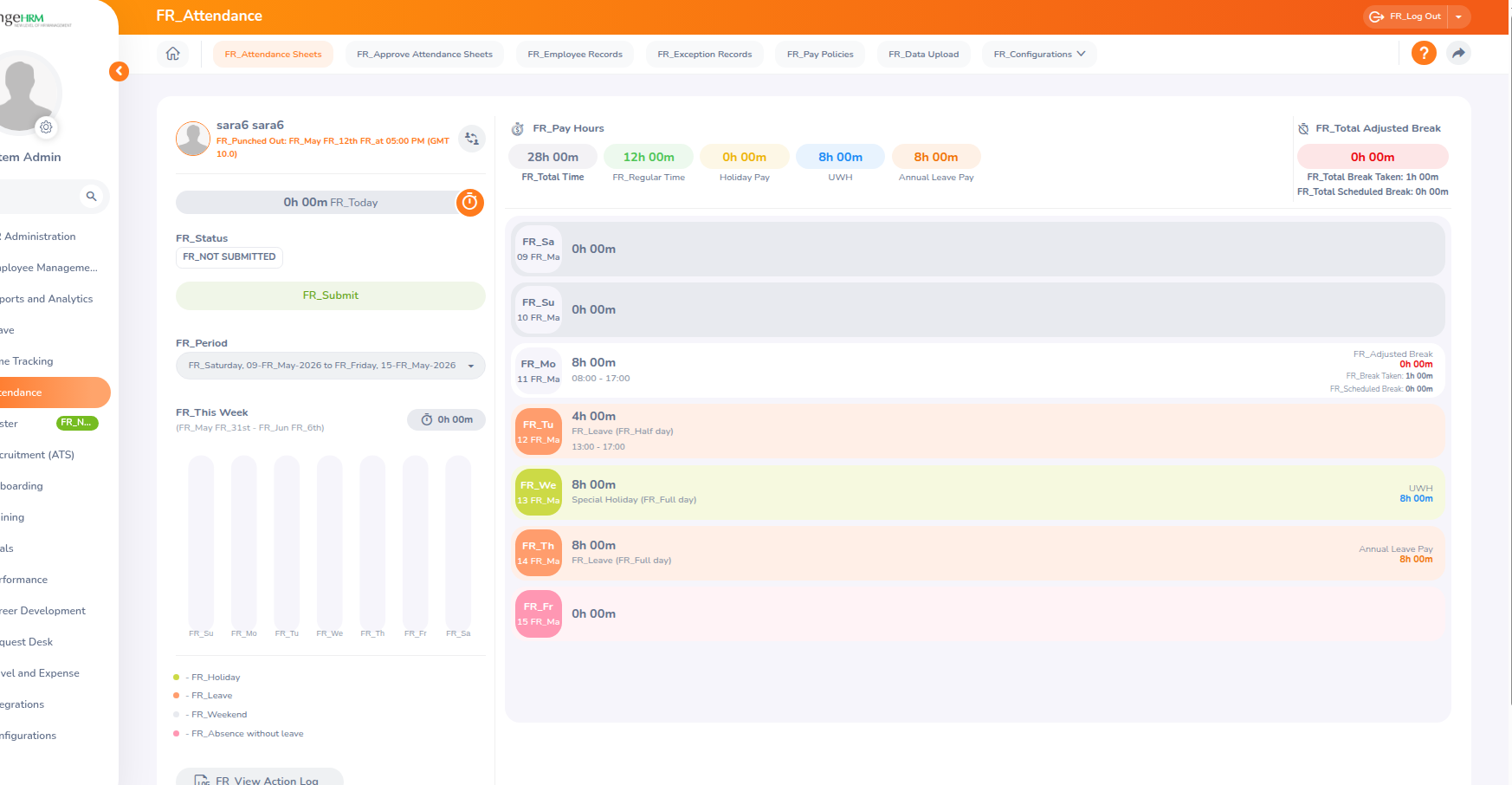Open Request Desk in the sidebar
1512x785 pixels.
point(27,642)
